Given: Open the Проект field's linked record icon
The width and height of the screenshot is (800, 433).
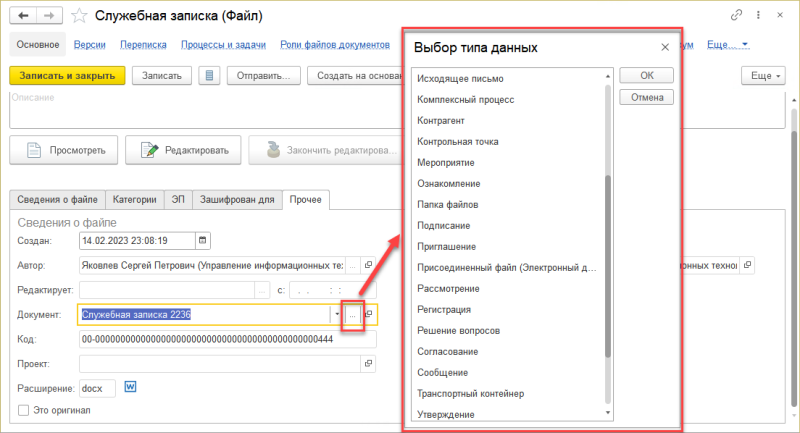Looking at the screenshot, I should 369,362.
